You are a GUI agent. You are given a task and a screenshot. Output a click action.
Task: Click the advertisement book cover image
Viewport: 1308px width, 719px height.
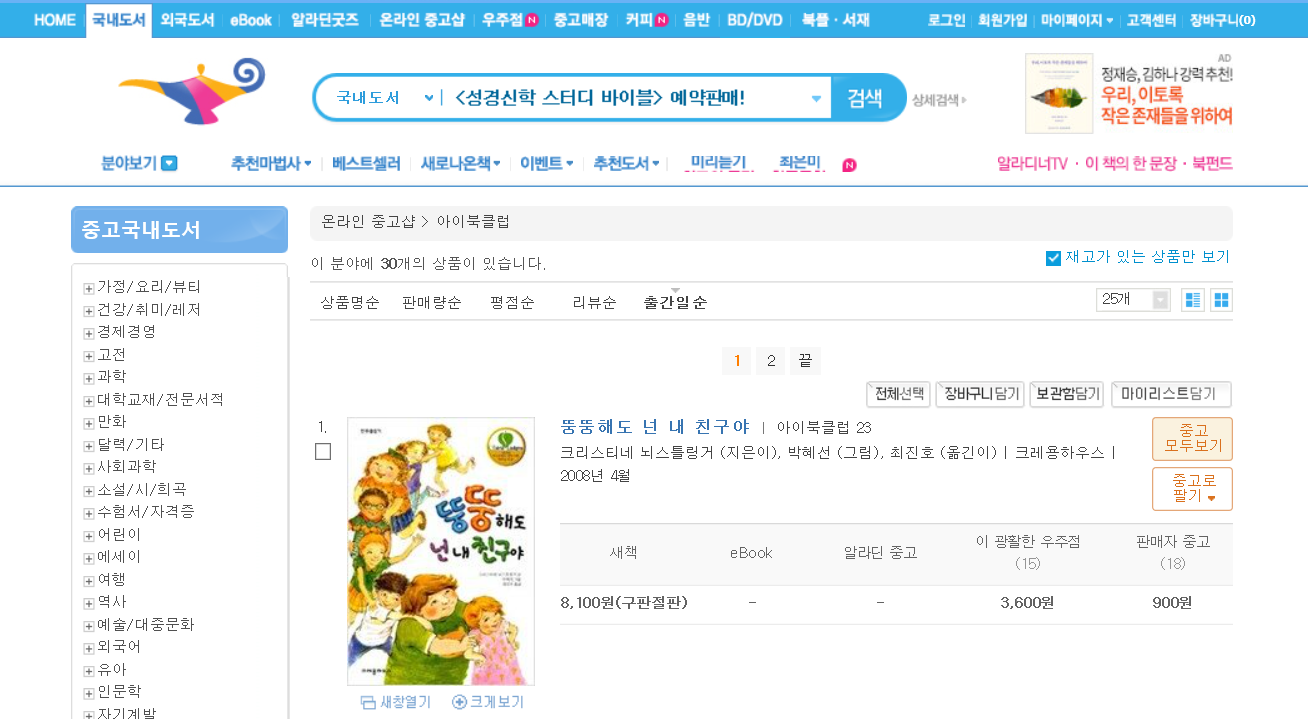(1059, 93)
